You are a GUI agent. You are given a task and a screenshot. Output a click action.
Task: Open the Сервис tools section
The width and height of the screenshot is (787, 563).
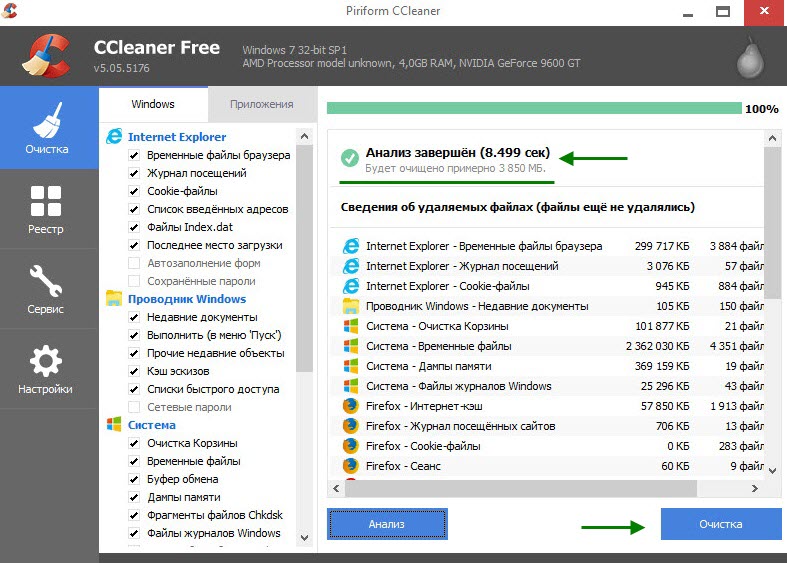(48, 288)
